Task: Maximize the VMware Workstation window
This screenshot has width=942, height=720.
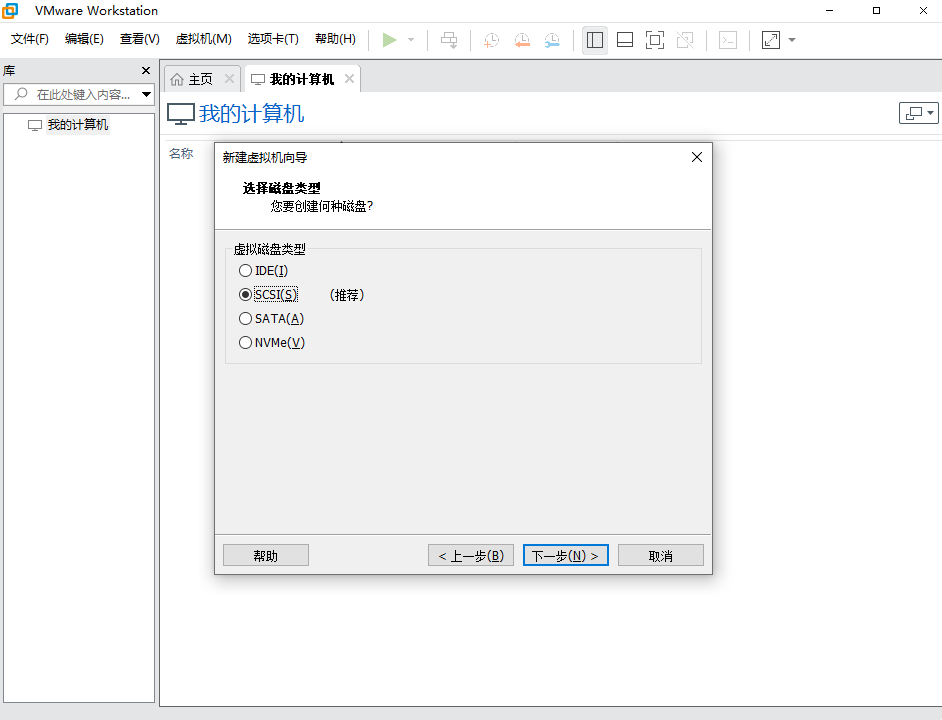Action: click(x=876, y=11)
